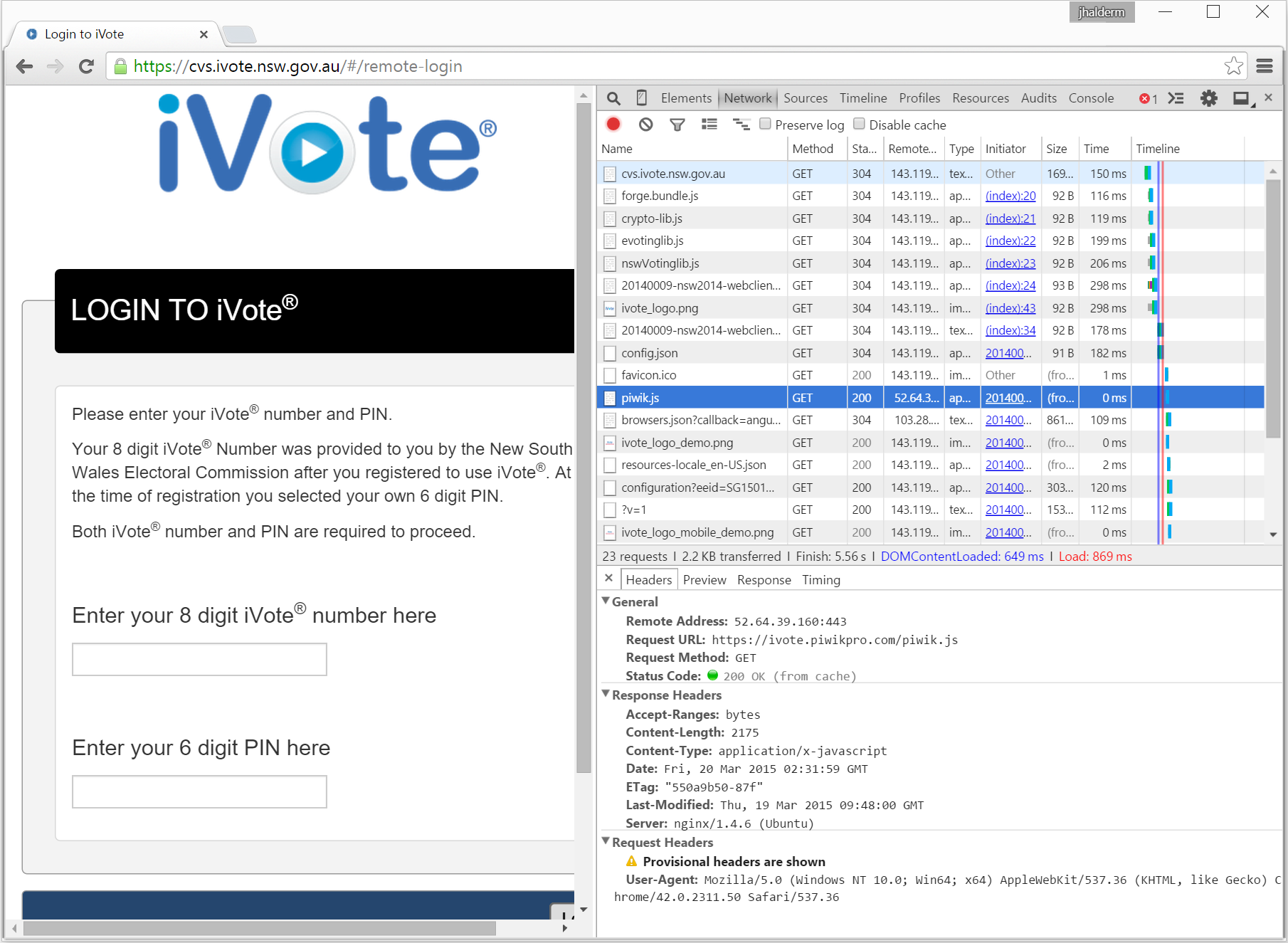Follow the (index):22 initiator link
This screenshot has width=1288, height=943.
(1010, 241)
